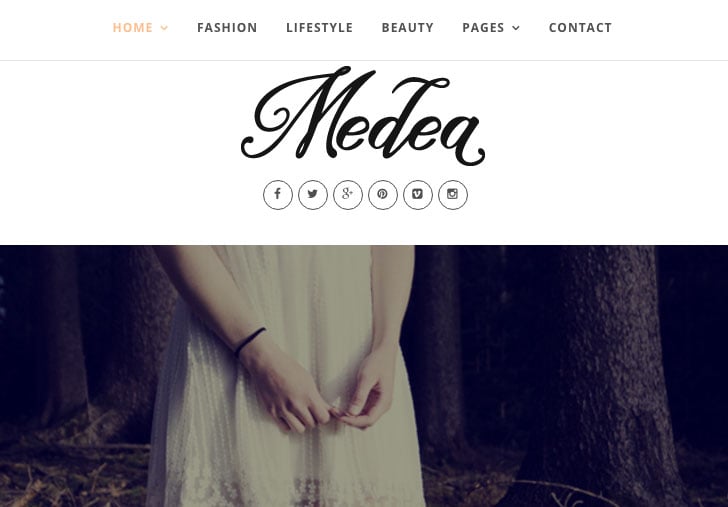Click the Medea script logo
Image resolution: width=728 pixels, height=507 pixels.
[x=363, y=116]
